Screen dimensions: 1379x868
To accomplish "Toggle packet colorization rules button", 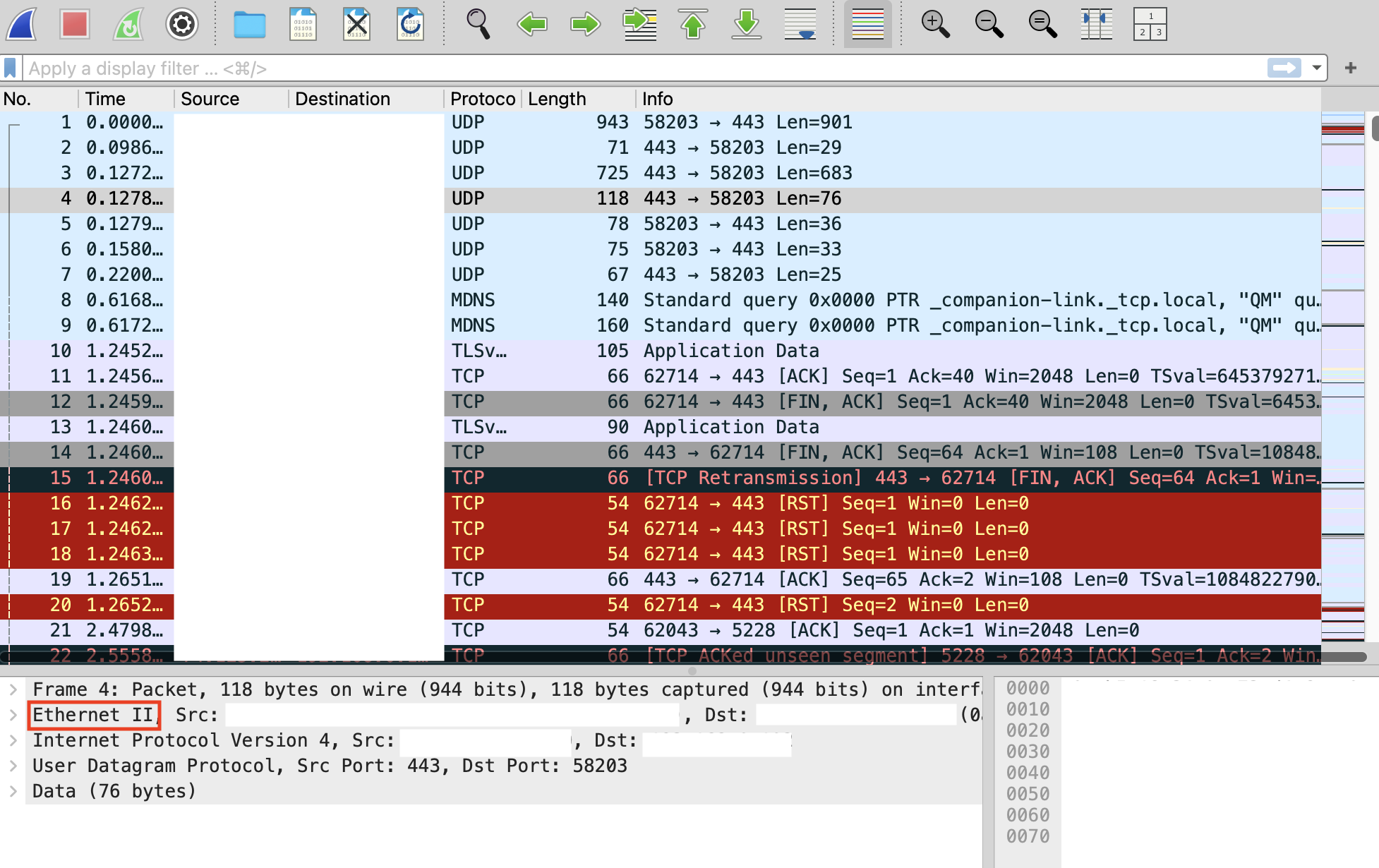I will coord(867,24).
